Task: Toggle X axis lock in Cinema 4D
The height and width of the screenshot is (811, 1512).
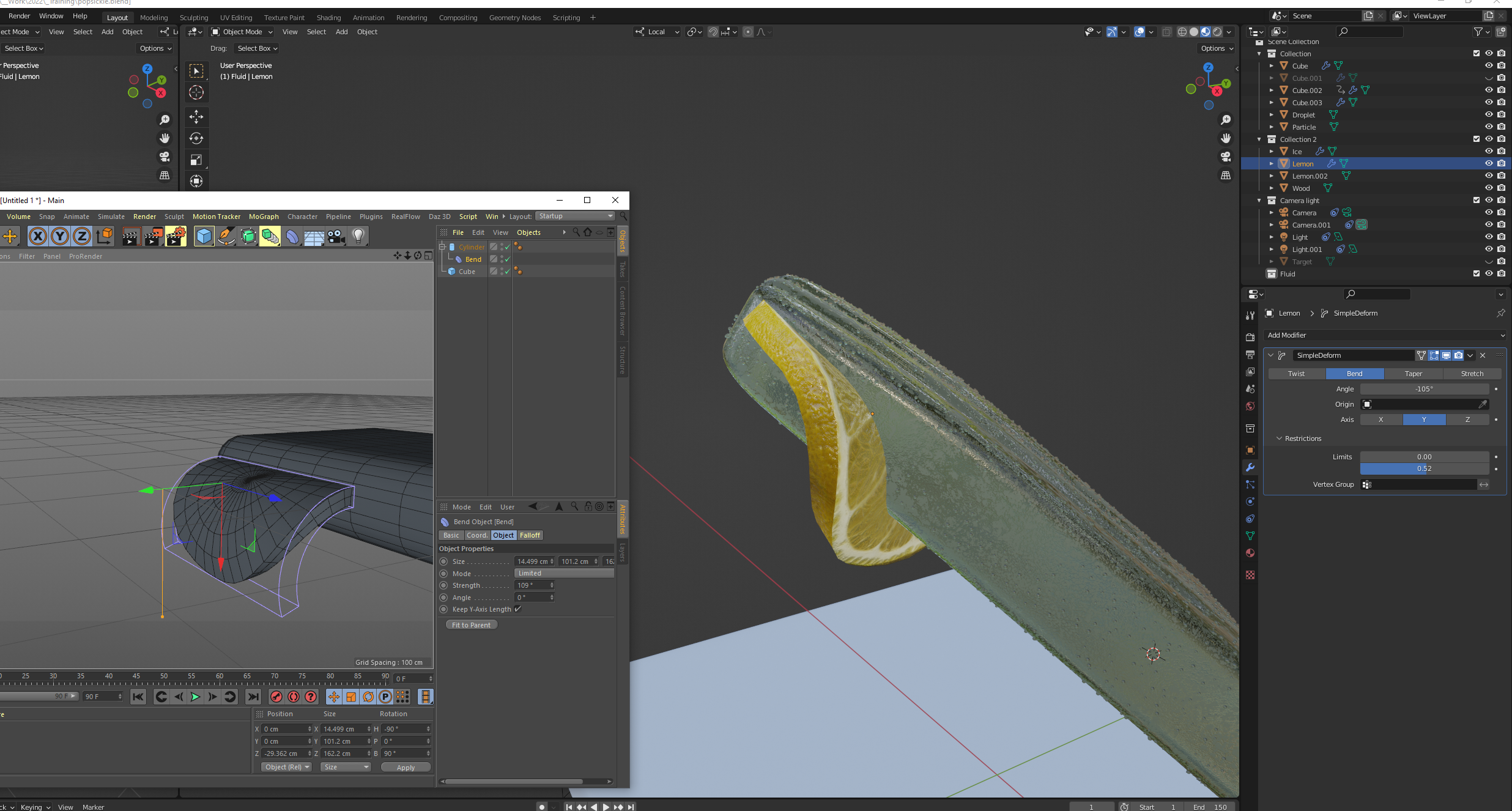Action: coord(37,236)
